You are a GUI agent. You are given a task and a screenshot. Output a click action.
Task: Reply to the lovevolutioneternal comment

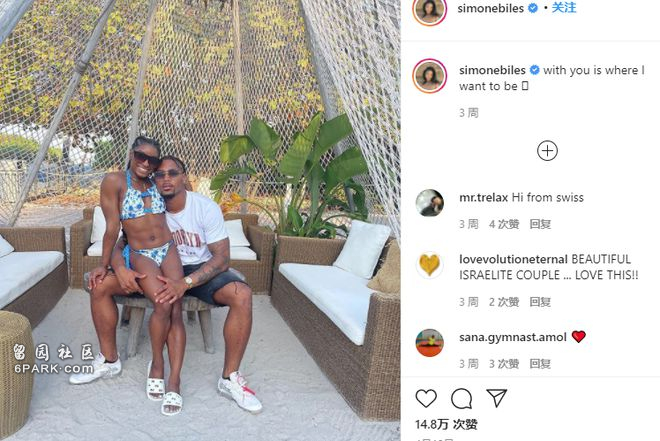click(x=540, y=302)
